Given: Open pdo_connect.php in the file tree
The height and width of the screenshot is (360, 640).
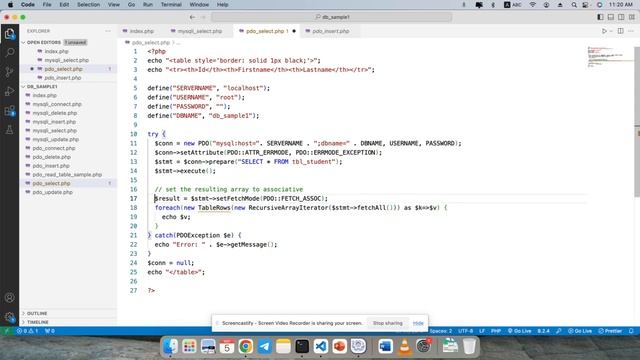Looking at the screenshot, I should (53, 148).
